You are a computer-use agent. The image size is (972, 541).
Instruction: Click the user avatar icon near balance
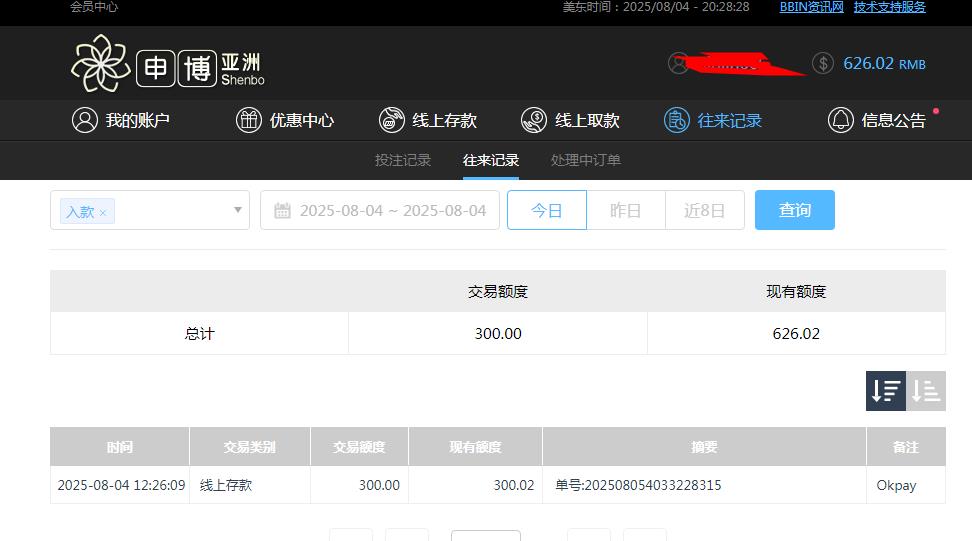click(x=678, y=63)
